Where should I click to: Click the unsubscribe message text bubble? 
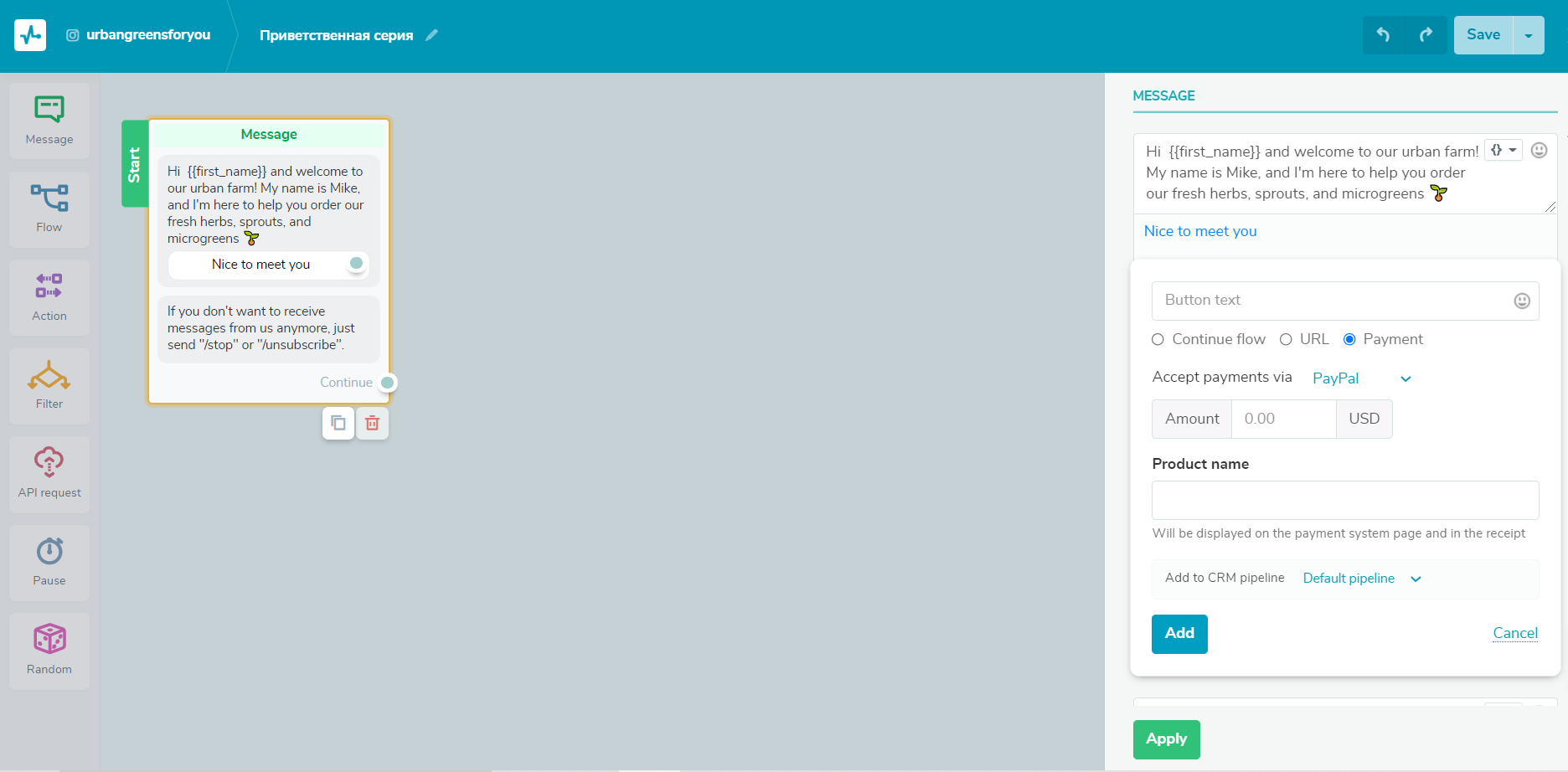click(x=269, y=328)
